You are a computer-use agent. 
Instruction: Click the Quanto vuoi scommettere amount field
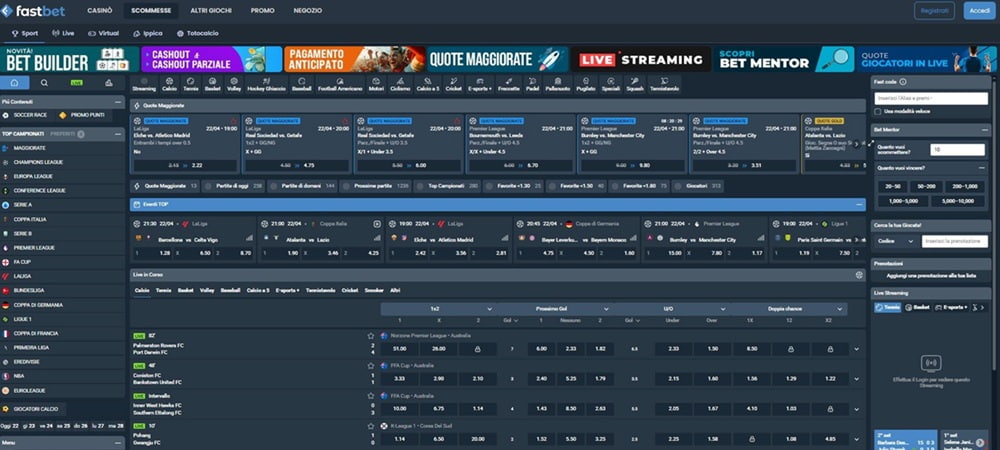pyautogui.click(x=957, y=150)
